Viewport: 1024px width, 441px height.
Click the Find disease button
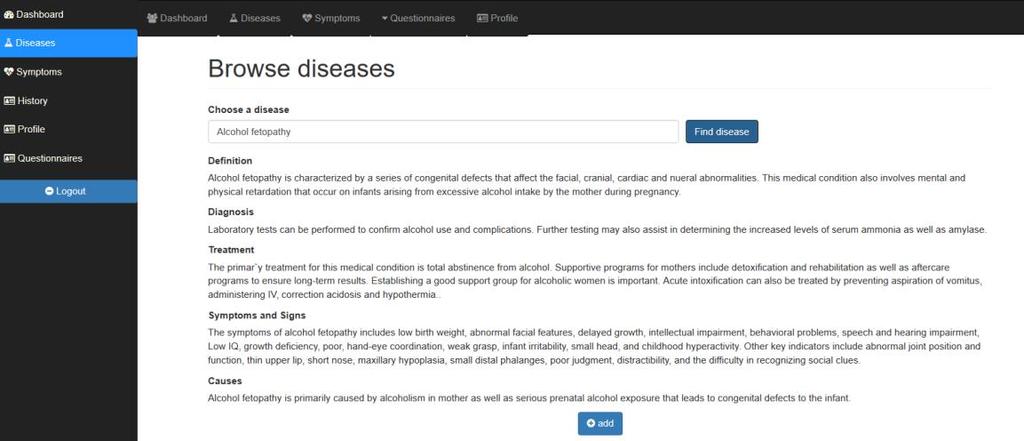[x=722, y=131]
